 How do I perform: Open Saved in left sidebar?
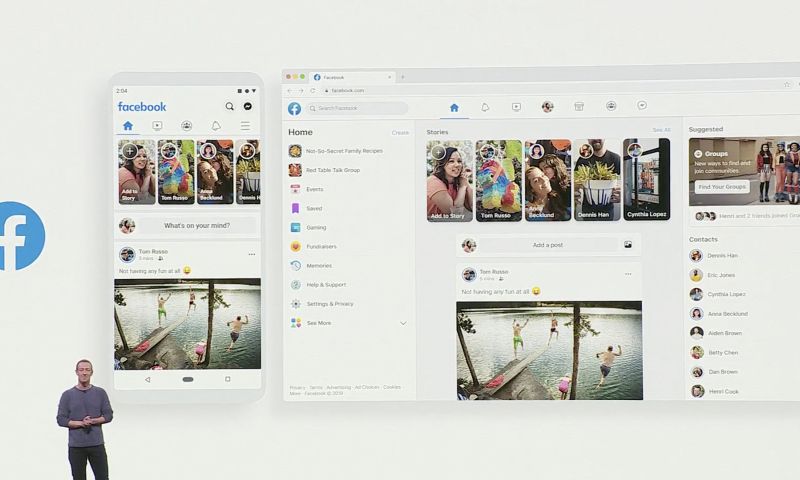point(306,208)
